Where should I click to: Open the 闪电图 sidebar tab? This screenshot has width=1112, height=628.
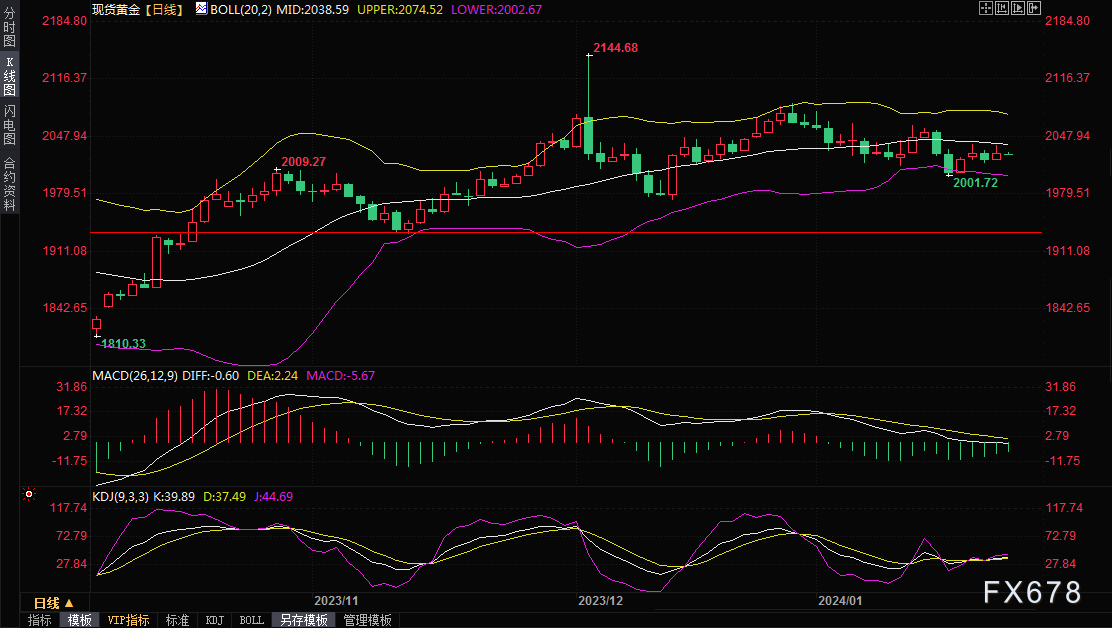pos(9,124)
